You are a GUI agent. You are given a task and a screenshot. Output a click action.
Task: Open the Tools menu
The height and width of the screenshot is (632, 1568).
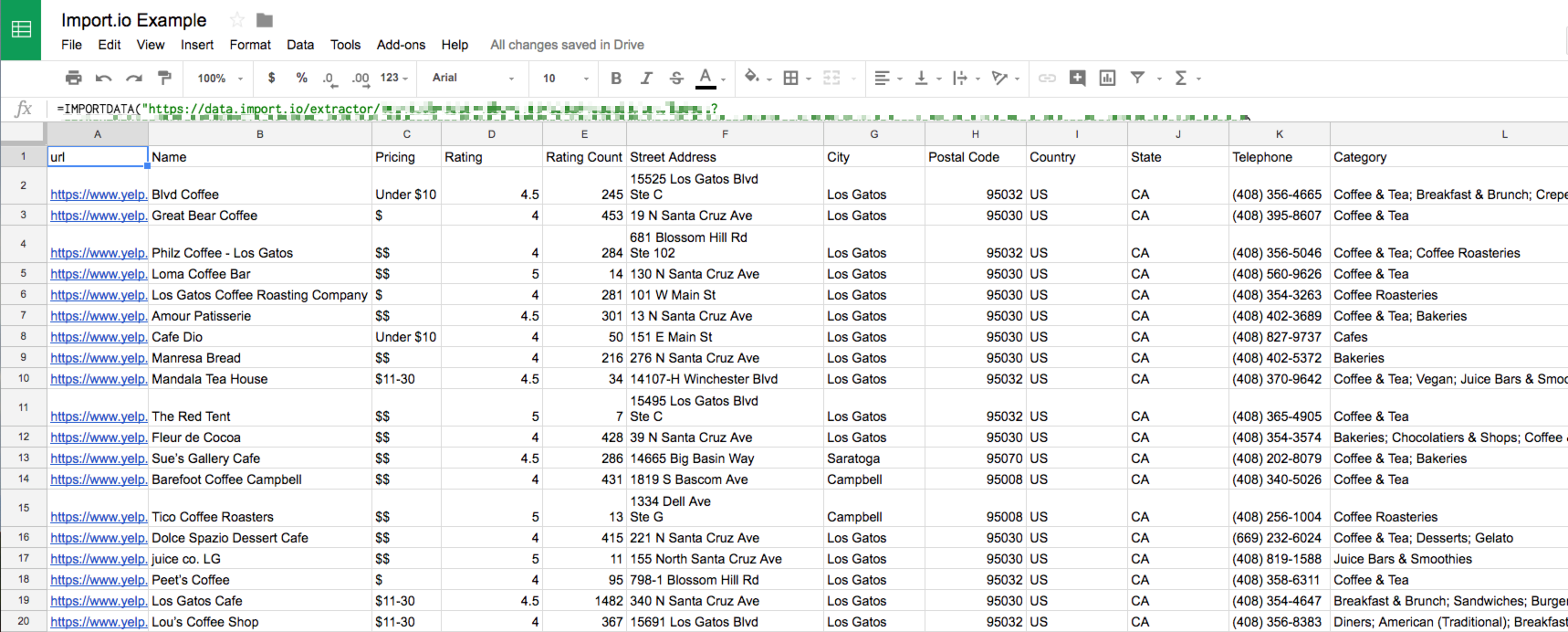click(345, 45)
